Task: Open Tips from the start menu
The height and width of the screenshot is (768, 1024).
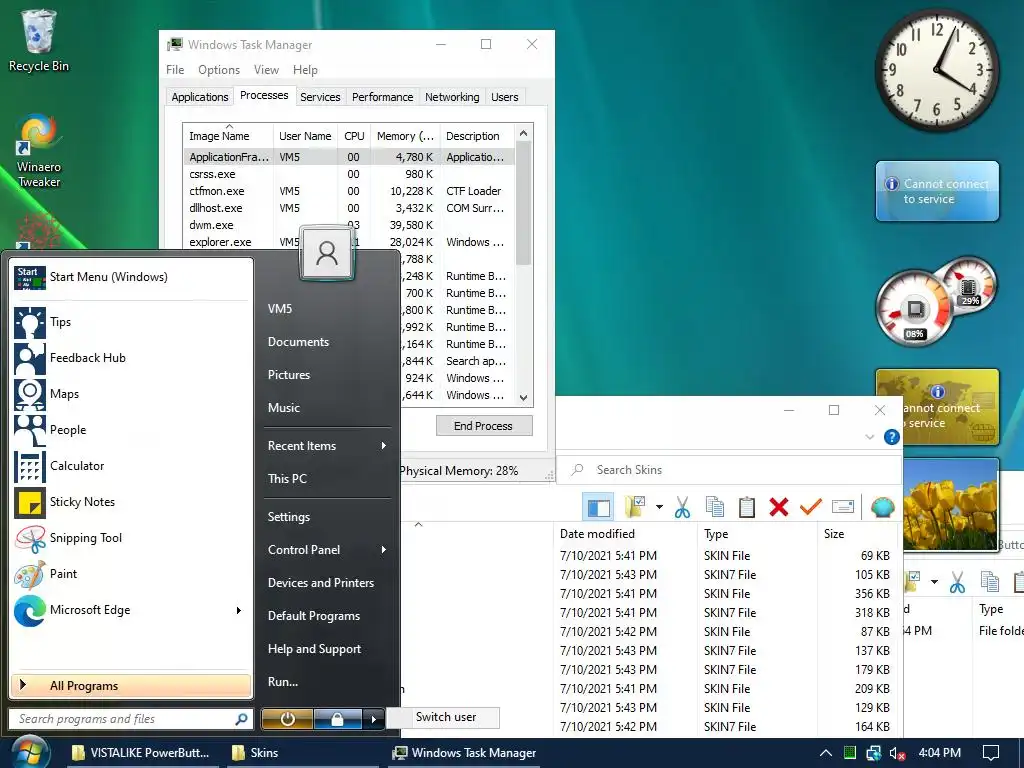Action: [x=130, y=322]
